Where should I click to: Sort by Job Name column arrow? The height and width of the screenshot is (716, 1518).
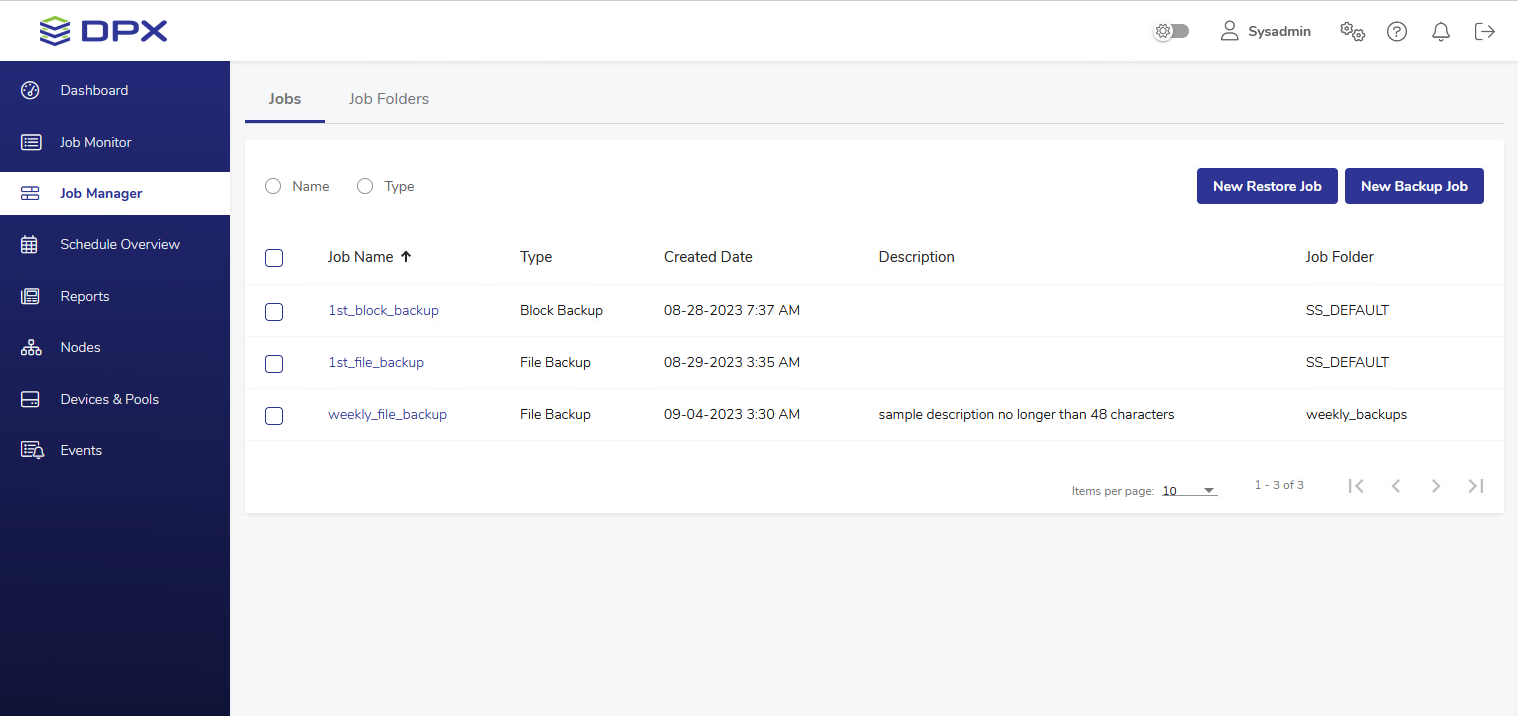(x=406, y=257)
